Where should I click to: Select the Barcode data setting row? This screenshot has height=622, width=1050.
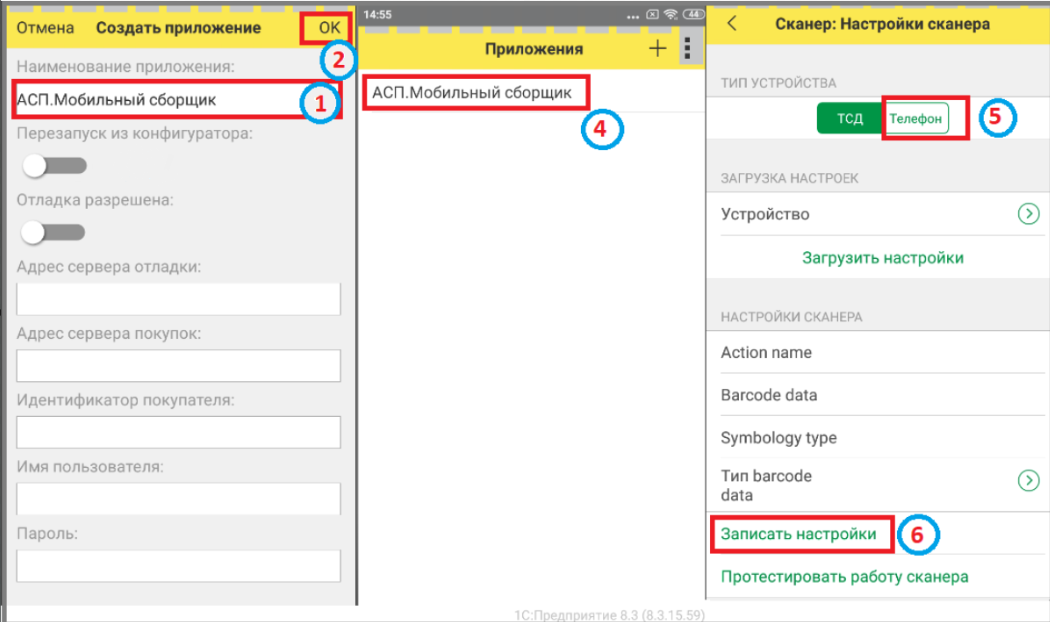point(879,395)
